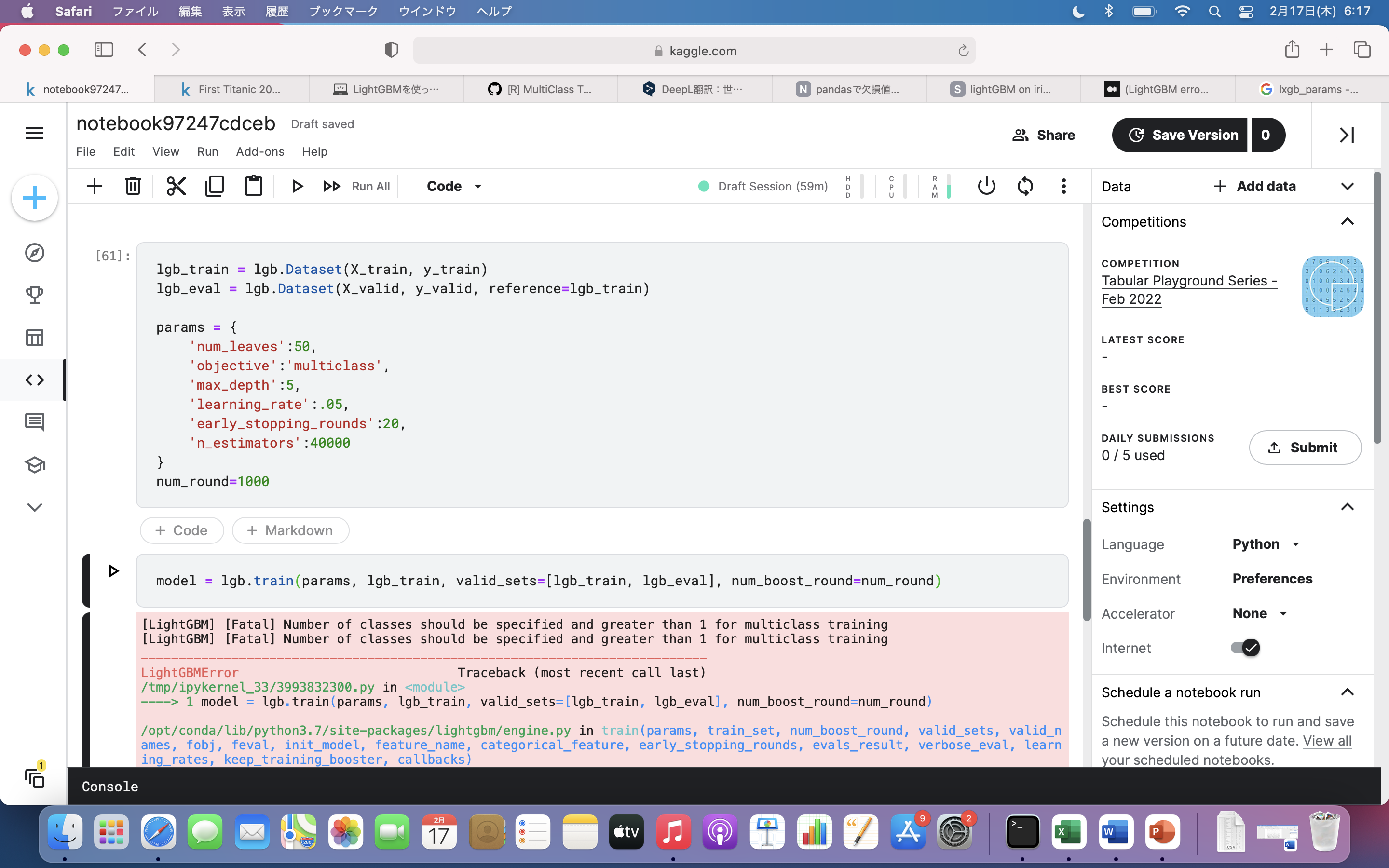The height and width of the screenshot is (868, 1389).
Task: Open version count 0 button
Action: pyautogui.click(x=1267, y=135)
